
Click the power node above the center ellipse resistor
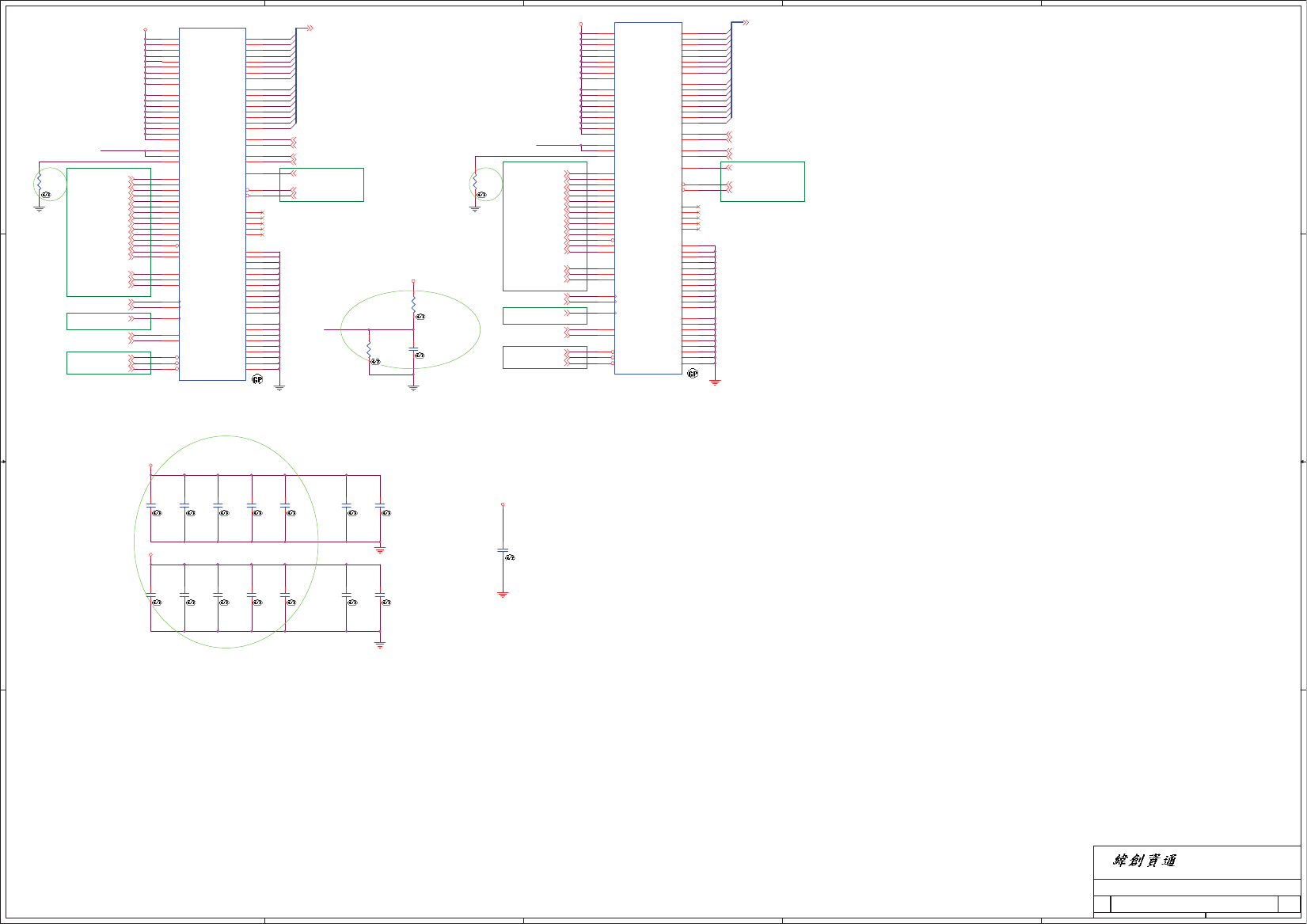413,281
